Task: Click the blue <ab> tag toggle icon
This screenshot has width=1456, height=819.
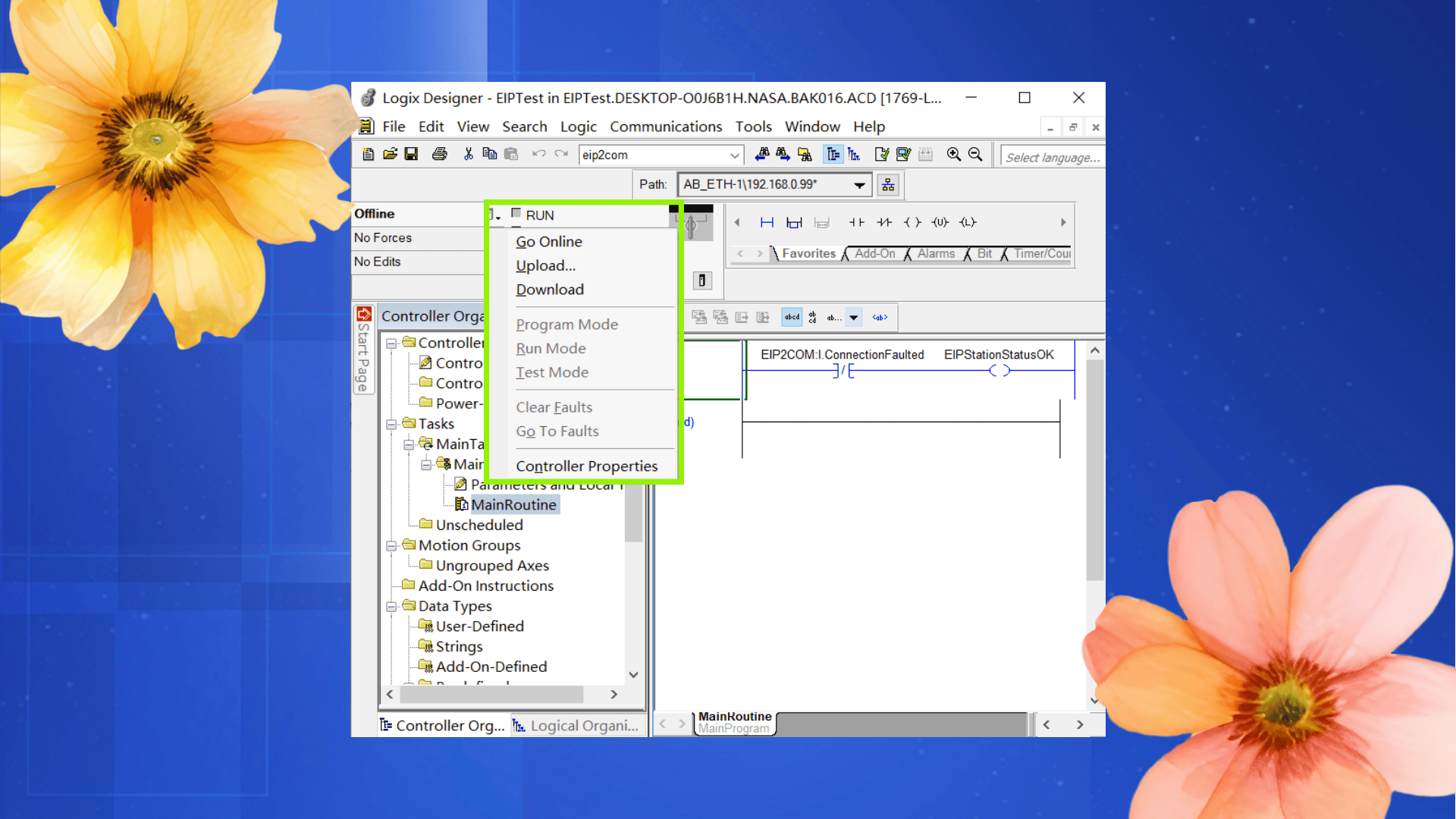Action: tap(880, 318)
